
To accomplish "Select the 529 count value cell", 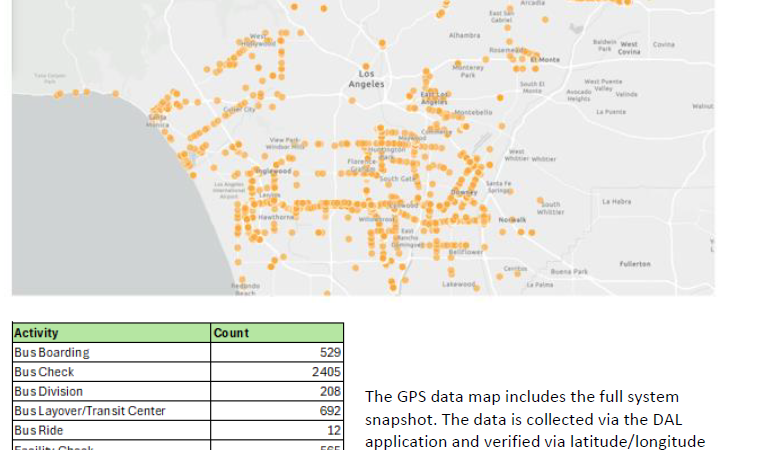I will 277,353.
